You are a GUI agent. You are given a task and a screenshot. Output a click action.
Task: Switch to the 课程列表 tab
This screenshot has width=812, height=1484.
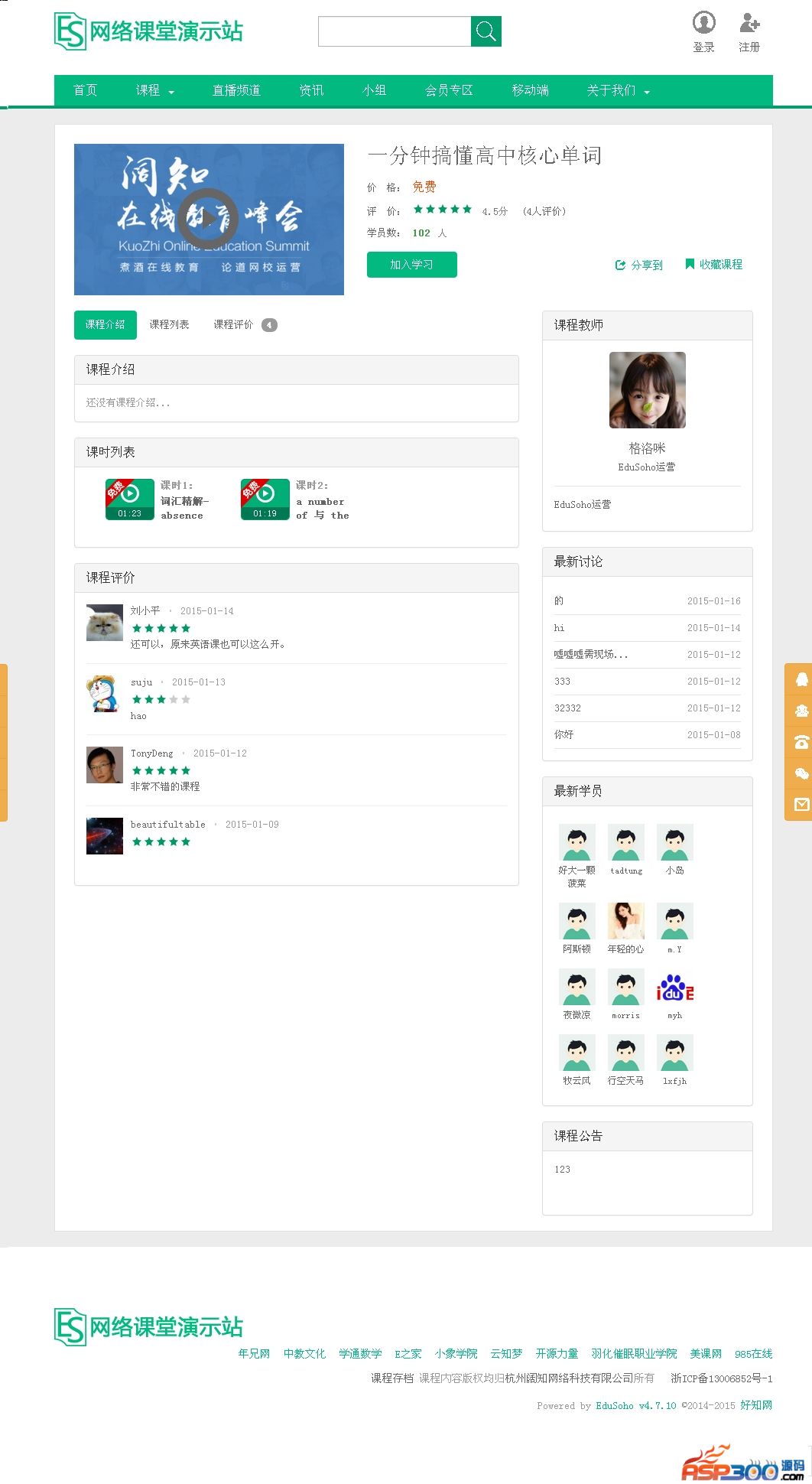pos(169,324)
